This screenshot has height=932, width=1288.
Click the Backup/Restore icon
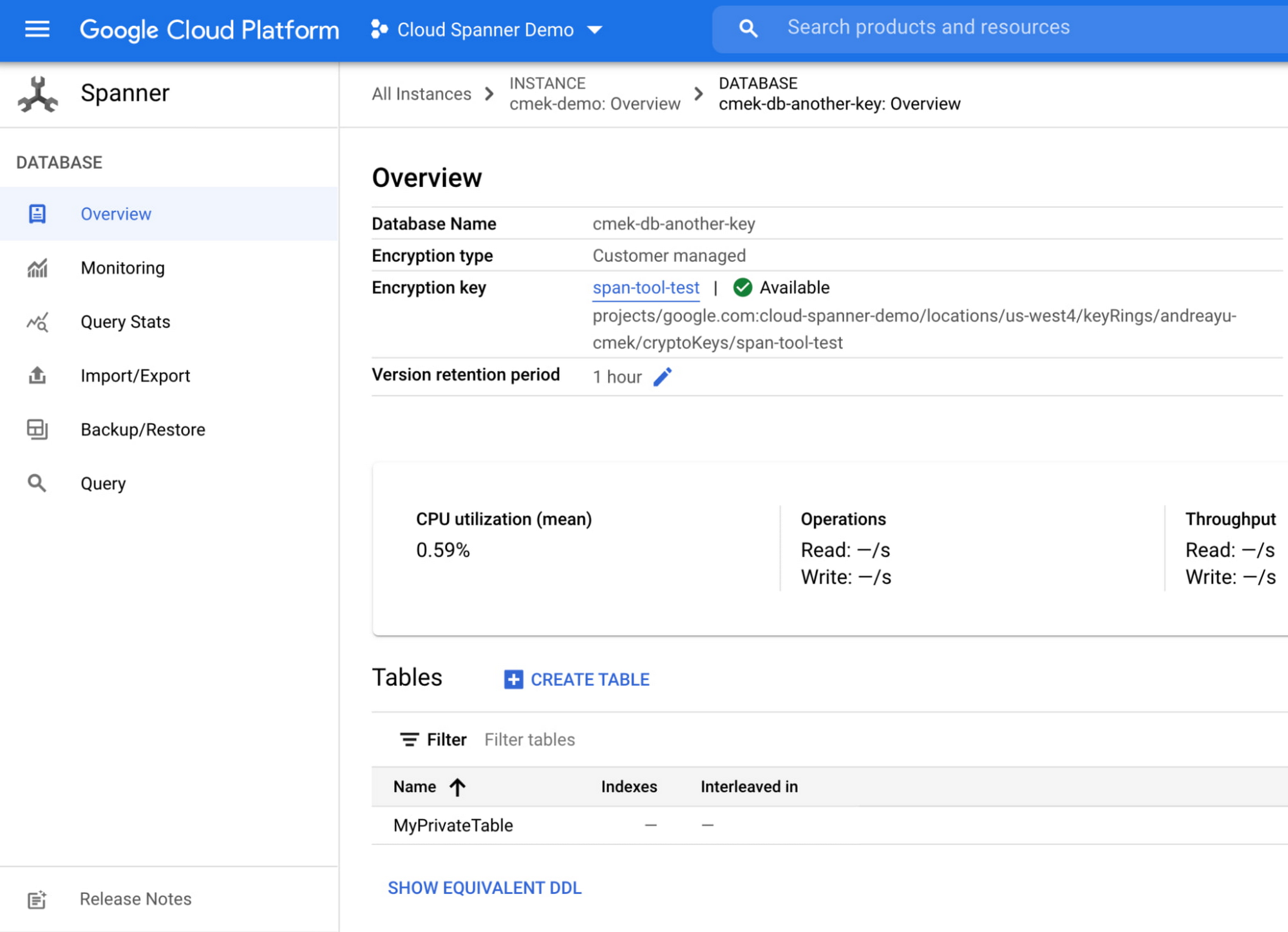click(x=37, y=430)
